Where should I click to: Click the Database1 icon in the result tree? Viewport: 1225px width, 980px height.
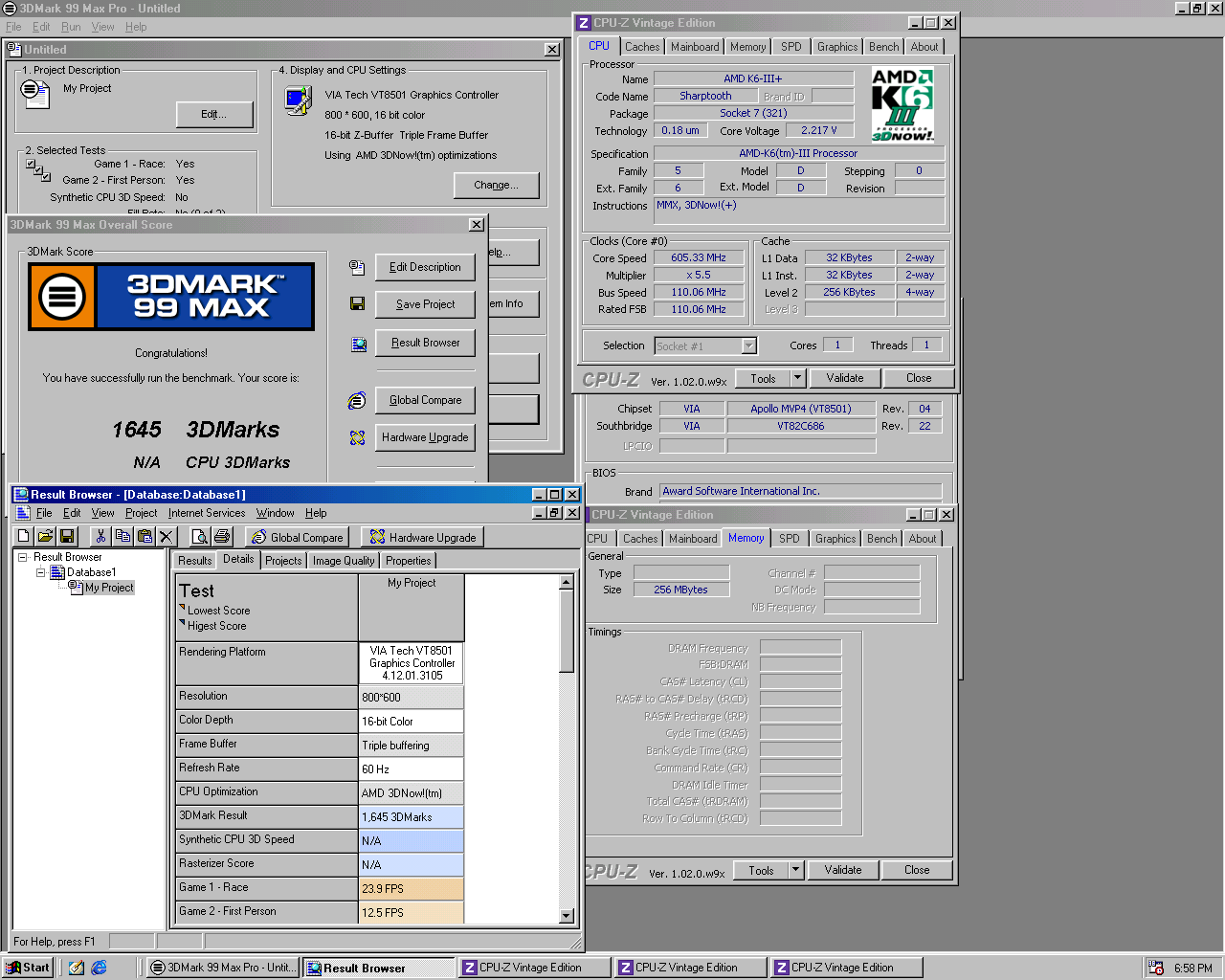56,572
